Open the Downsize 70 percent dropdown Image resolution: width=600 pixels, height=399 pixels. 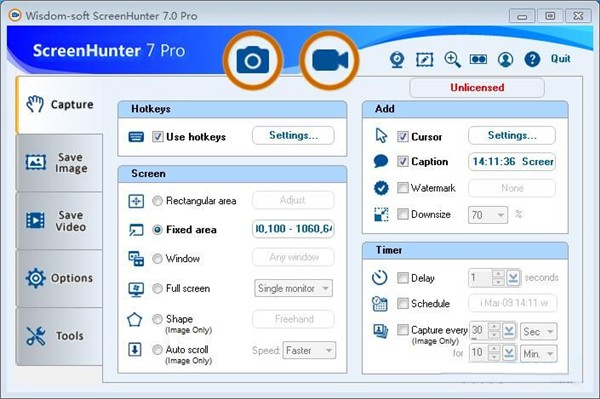click(x=488, y=215)
